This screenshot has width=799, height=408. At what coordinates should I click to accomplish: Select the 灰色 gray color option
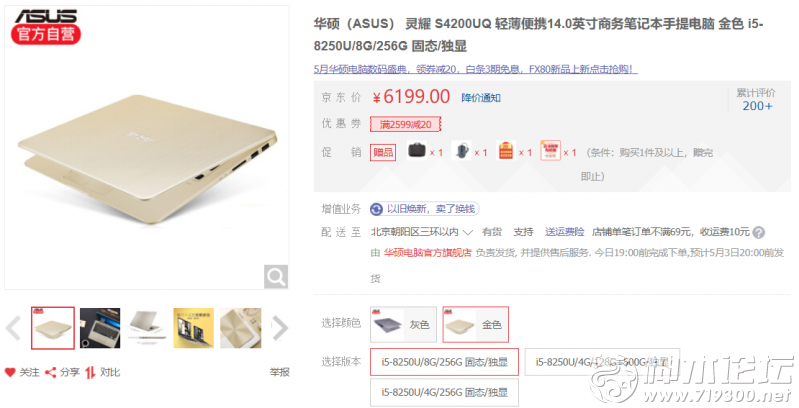point(403,324)
